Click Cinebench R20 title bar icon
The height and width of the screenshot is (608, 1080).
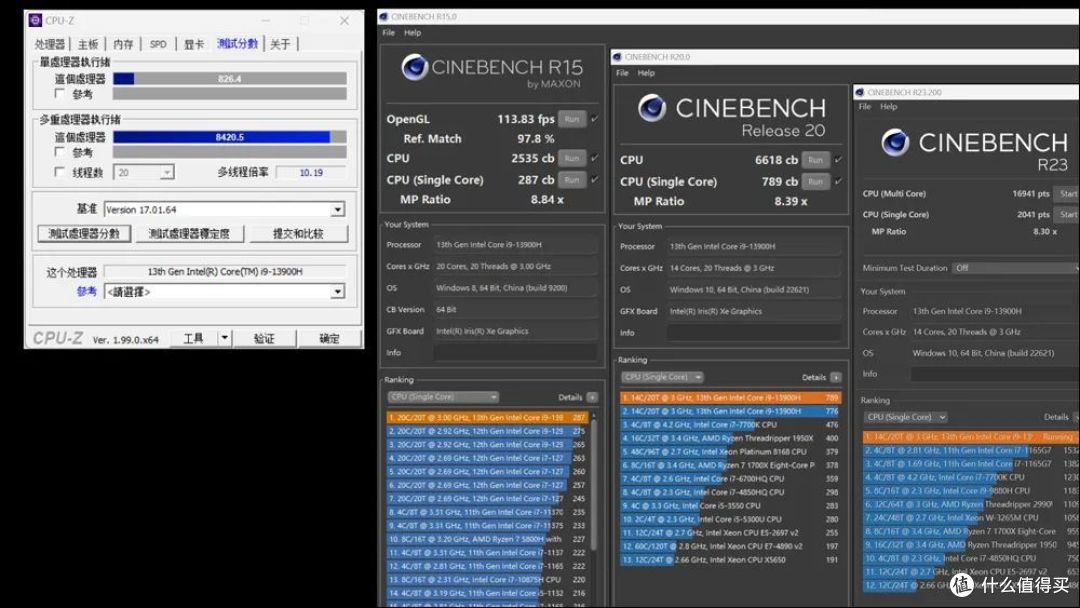click(617, 57)
